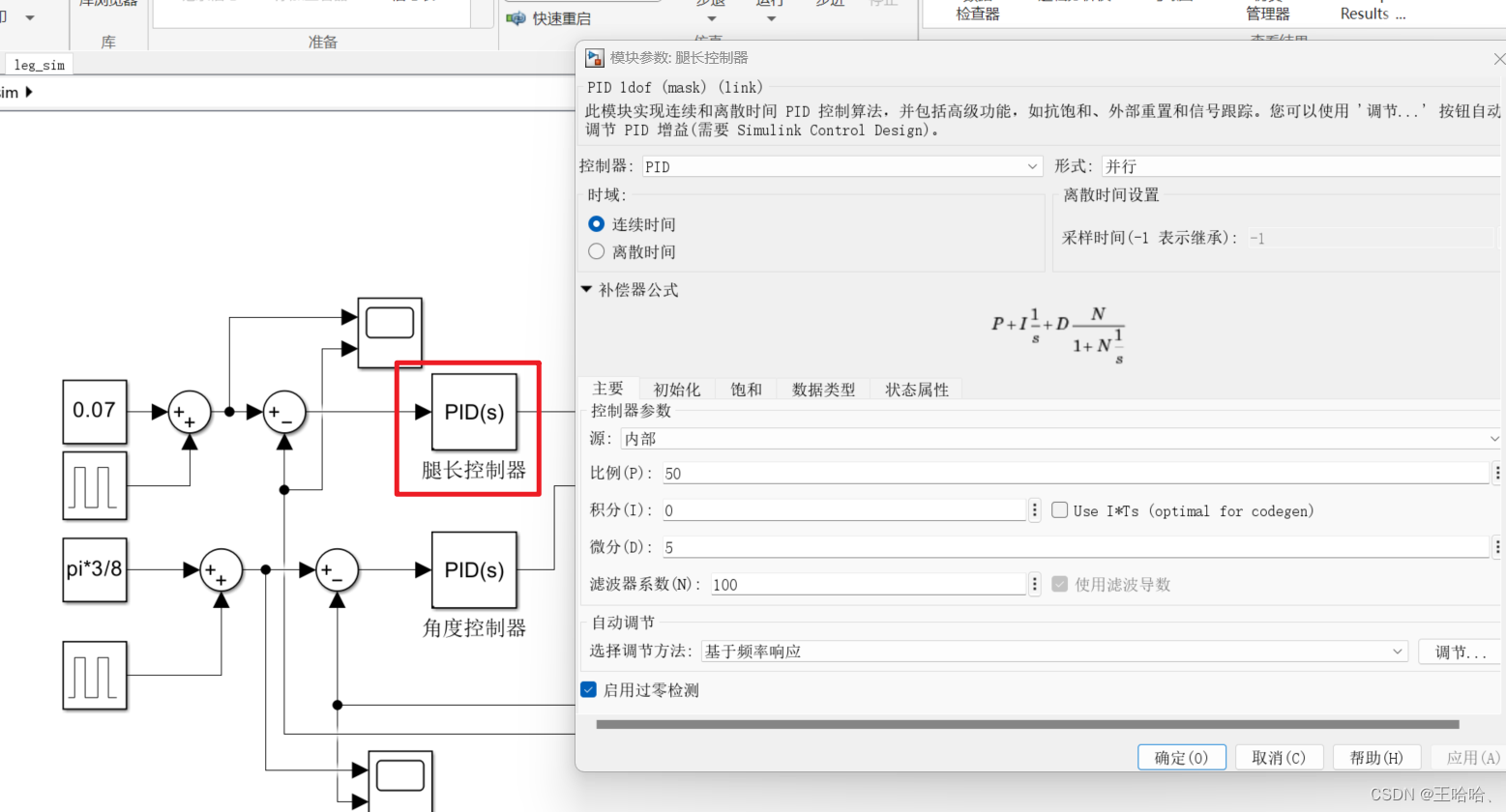Switch to the 数据类型 tab

pos(823,390)
